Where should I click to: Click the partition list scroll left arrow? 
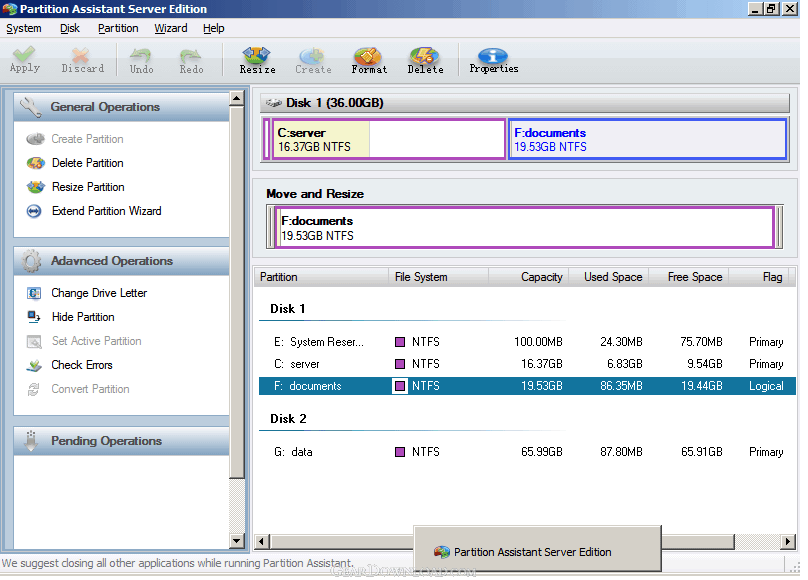[x=262, y=541]
